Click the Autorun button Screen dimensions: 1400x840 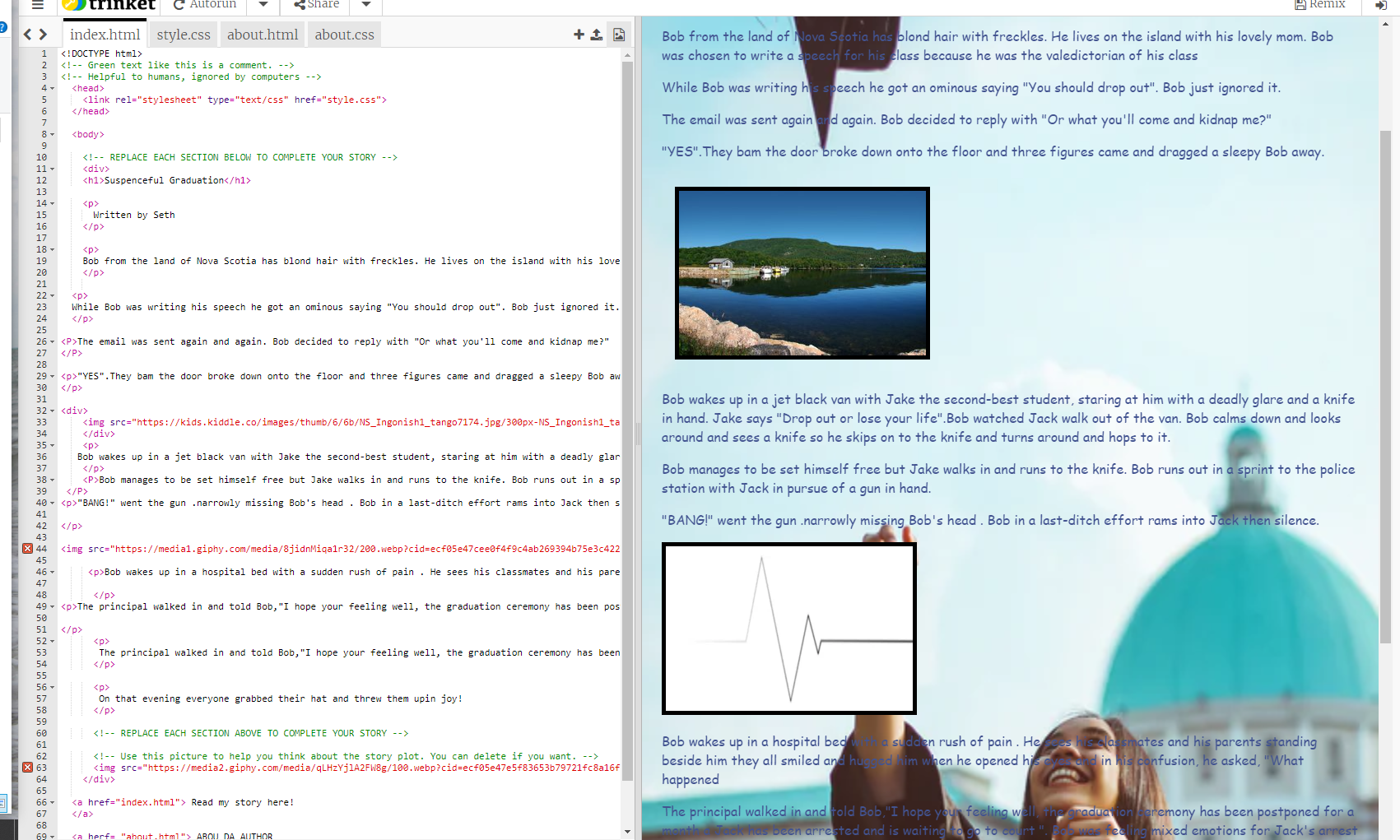[x=205, y=5]
